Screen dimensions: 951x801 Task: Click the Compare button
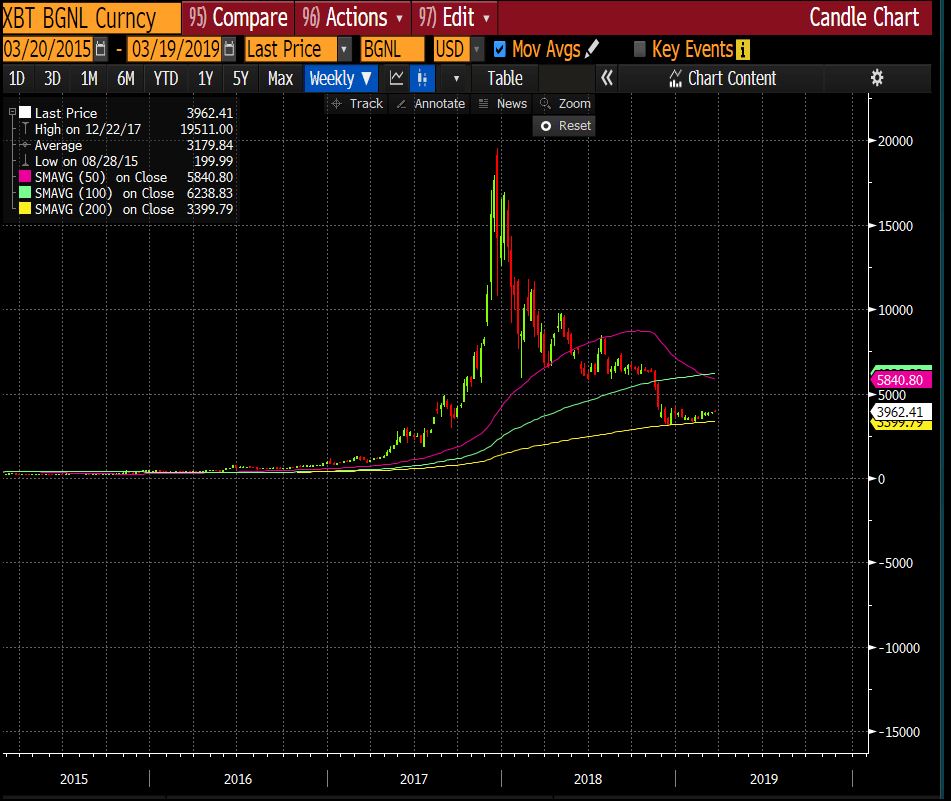coord(238,17)
